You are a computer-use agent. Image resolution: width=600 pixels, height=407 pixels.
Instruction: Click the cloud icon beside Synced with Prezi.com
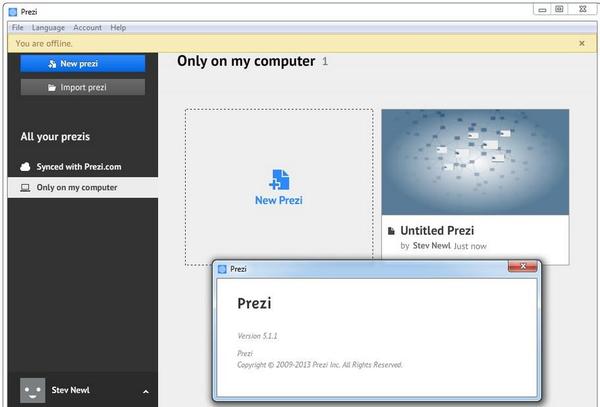click(25, 167)
